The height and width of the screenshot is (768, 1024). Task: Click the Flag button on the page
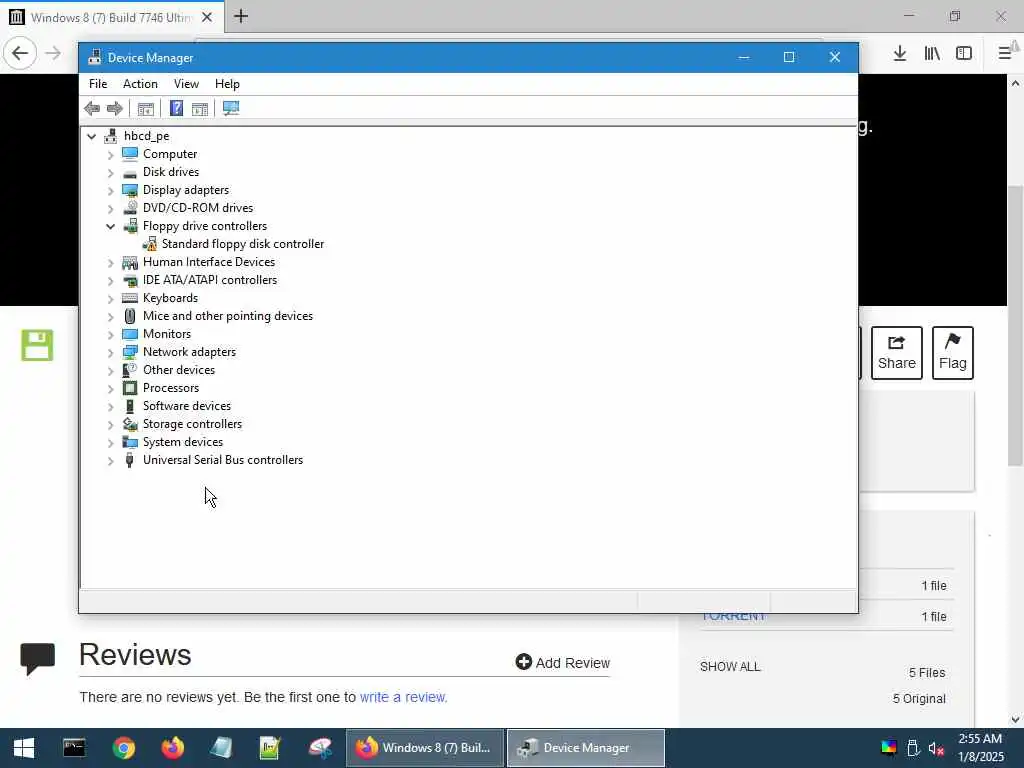tap(953, 353)
